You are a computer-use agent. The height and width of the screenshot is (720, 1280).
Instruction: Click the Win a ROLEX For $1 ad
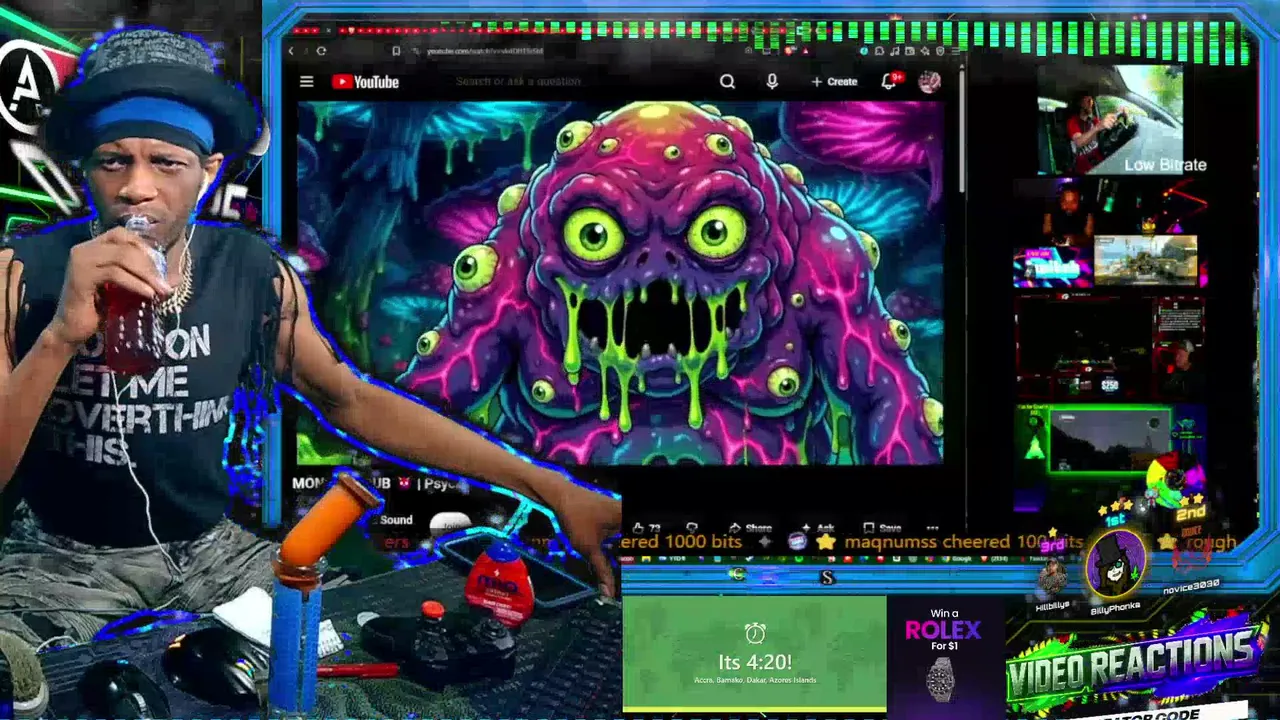(x=945, y=654)
